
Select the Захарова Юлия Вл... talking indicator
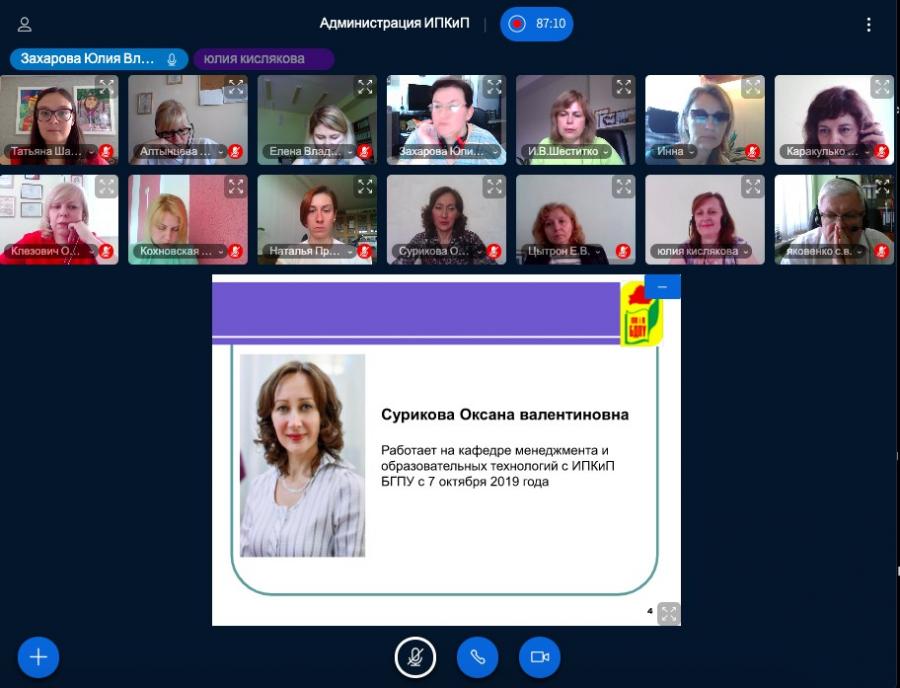click(x=99, y=59)
